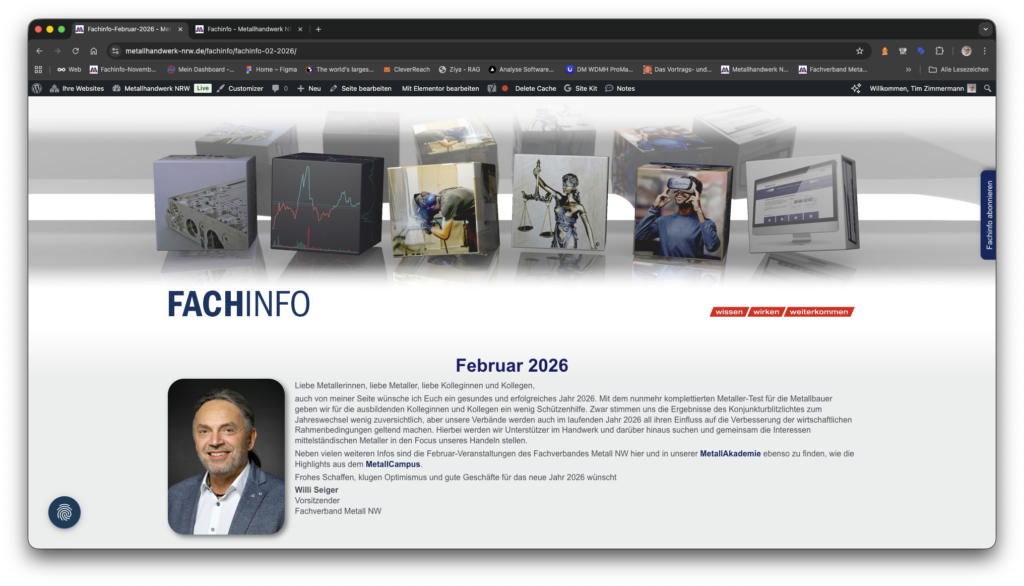Expand the hidden bookmarks overflow chevron

pyautogui.click(x=908, y=70)
